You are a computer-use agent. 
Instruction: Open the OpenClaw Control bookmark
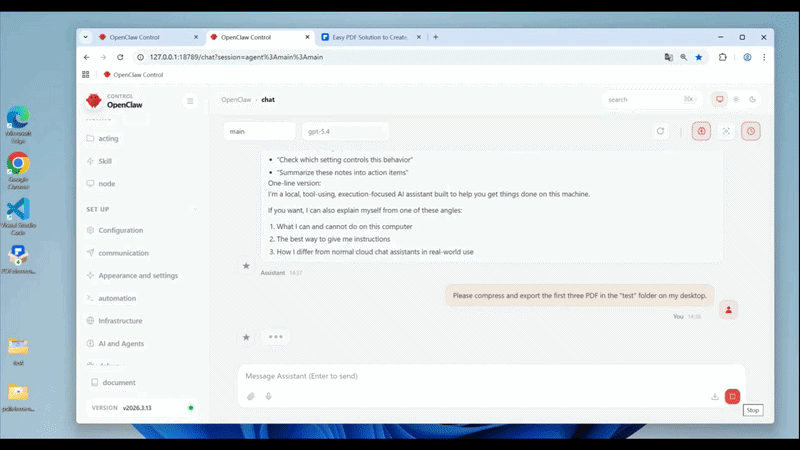pos(133,74)
